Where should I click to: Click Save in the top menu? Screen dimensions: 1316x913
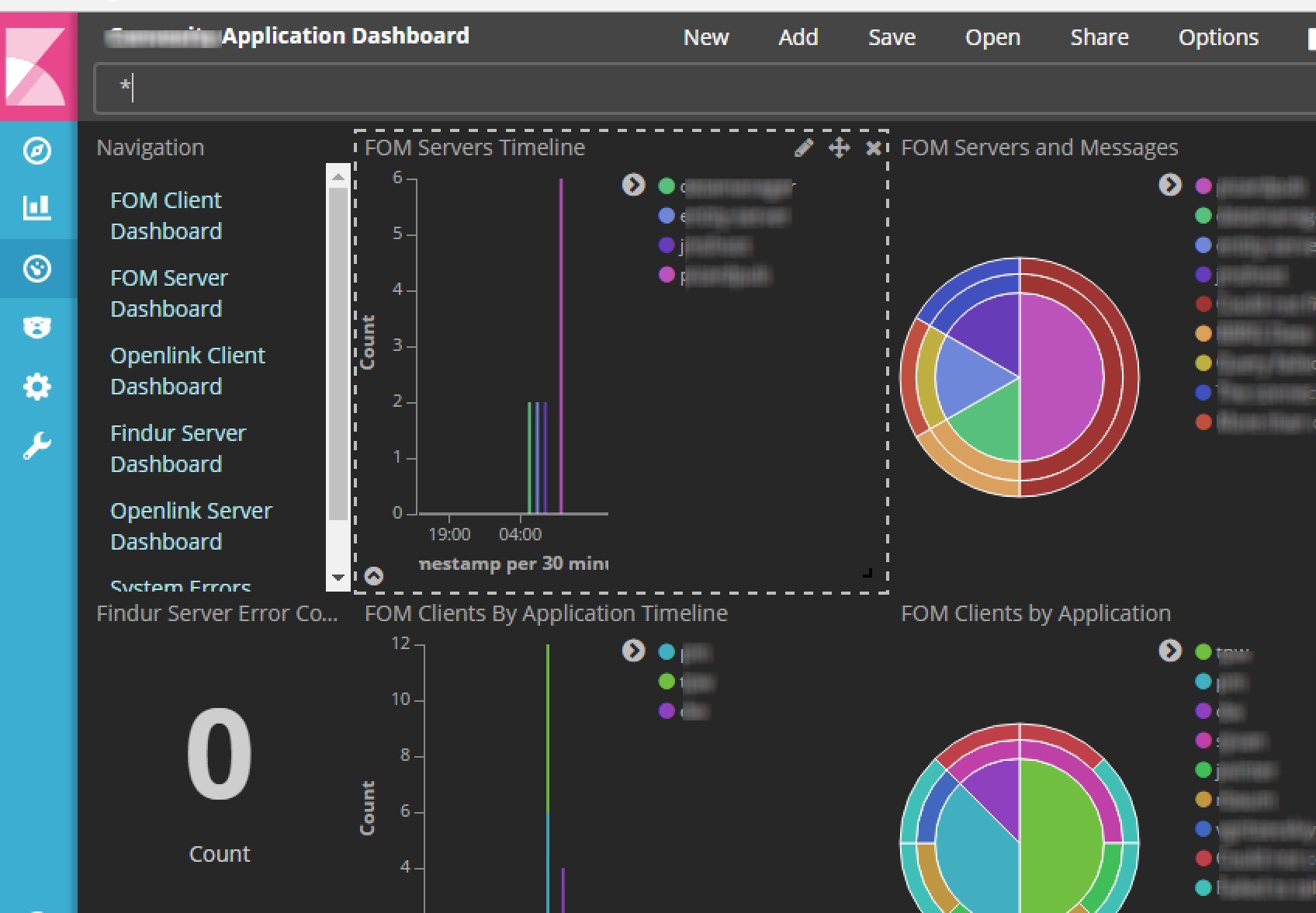click(x=892, y=37)
